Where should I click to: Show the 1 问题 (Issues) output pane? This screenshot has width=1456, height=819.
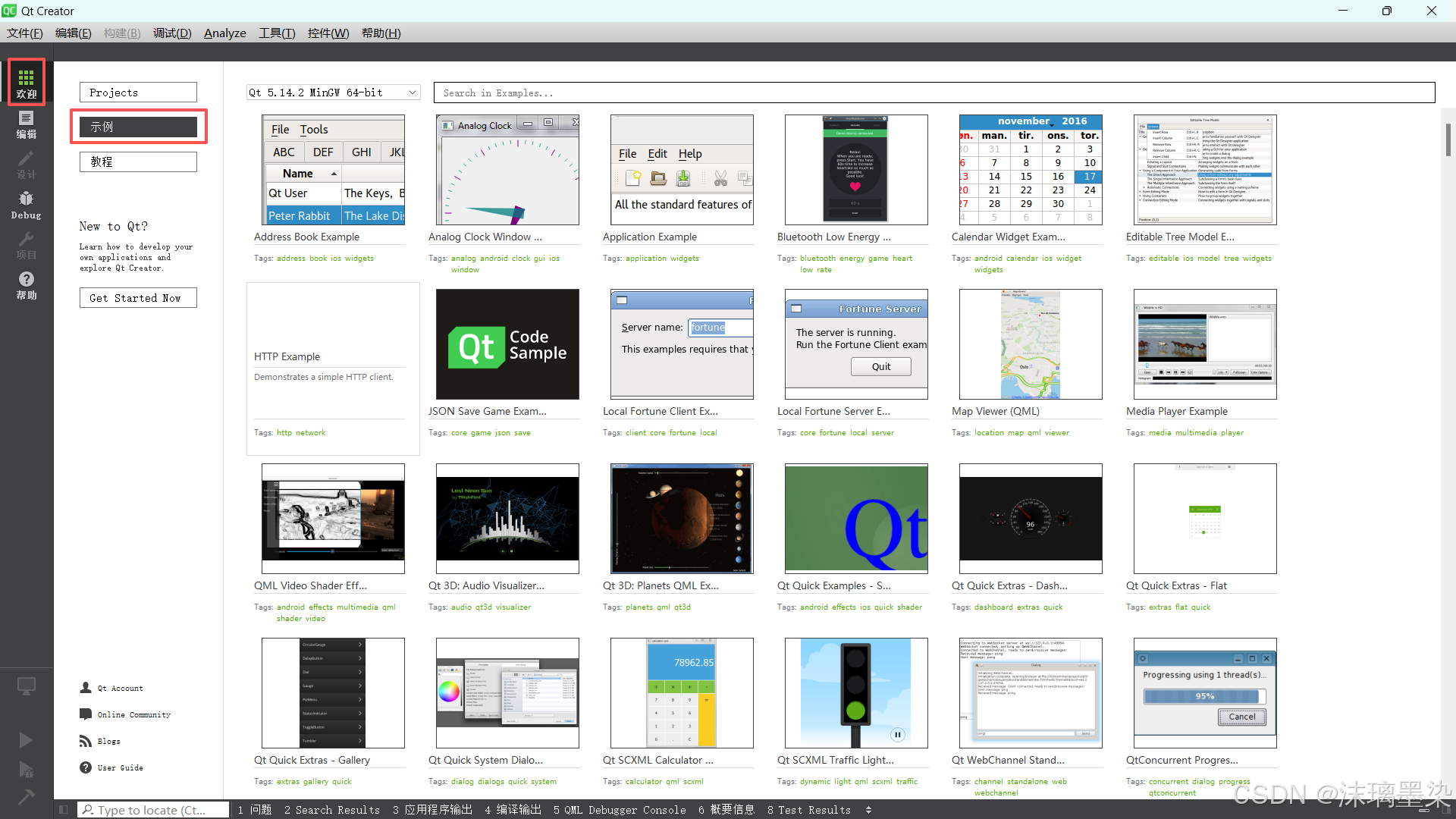point(255,810)
